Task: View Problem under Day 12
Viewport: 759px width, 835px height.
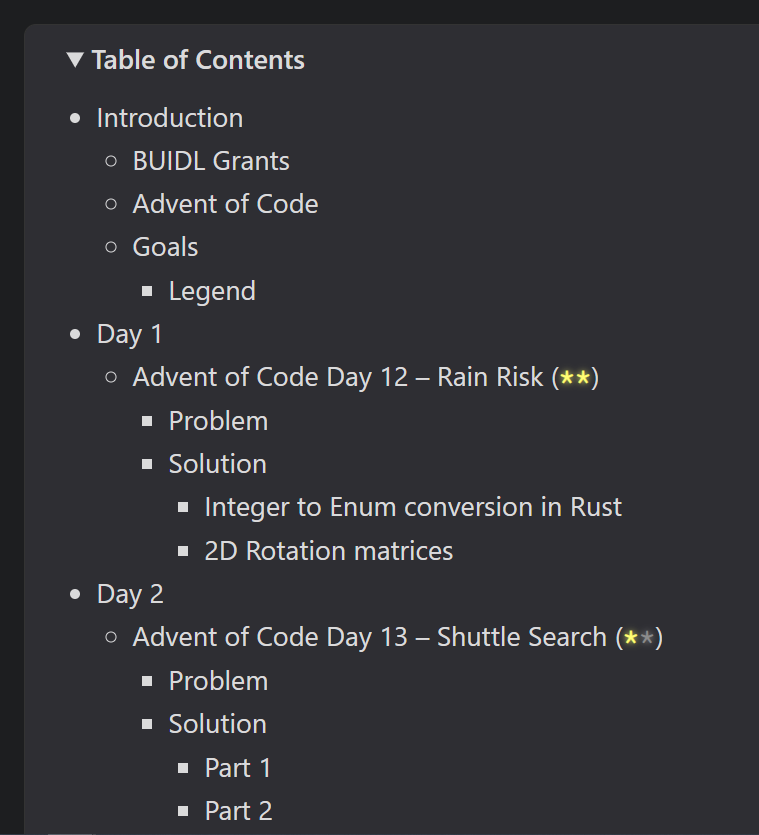Action: tap(218, 420)
